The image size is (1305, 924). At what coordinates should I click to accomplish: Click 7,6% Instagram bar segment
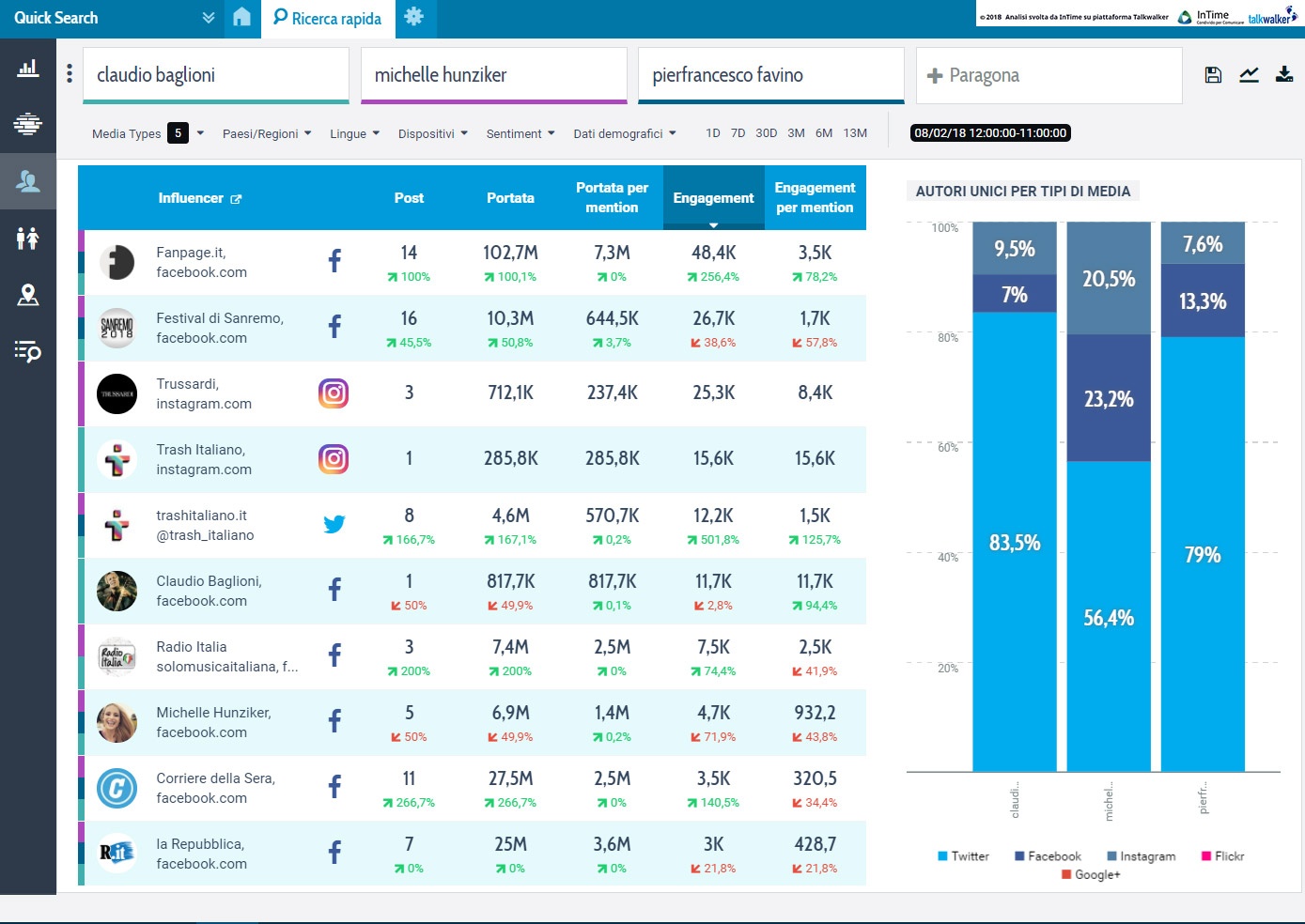(1203, 243)
